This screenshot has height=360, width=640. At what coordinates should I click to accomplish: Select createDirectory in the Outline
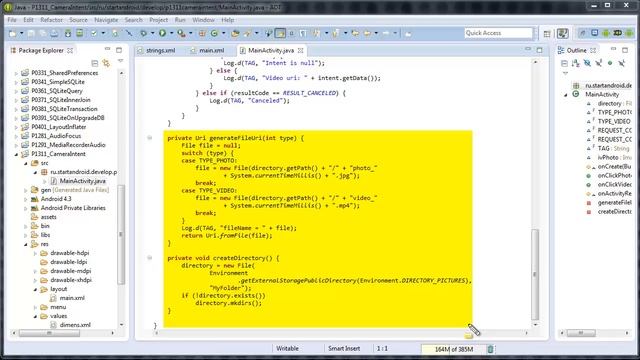614,212
